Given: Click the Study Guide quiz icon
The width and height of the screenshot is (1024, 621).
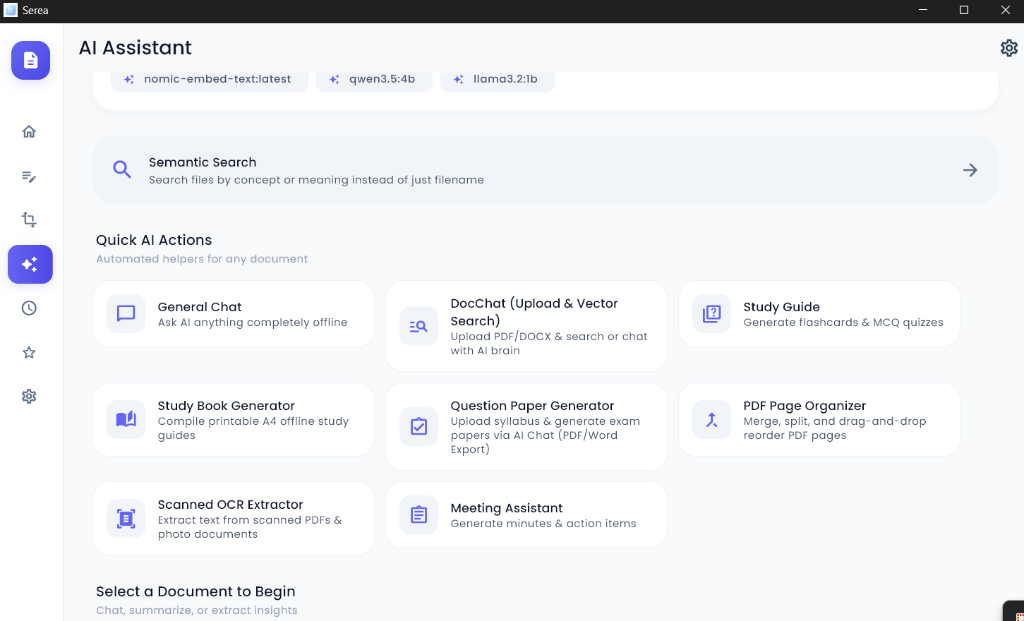Looking at the screenshot, I should pos(711,313).
